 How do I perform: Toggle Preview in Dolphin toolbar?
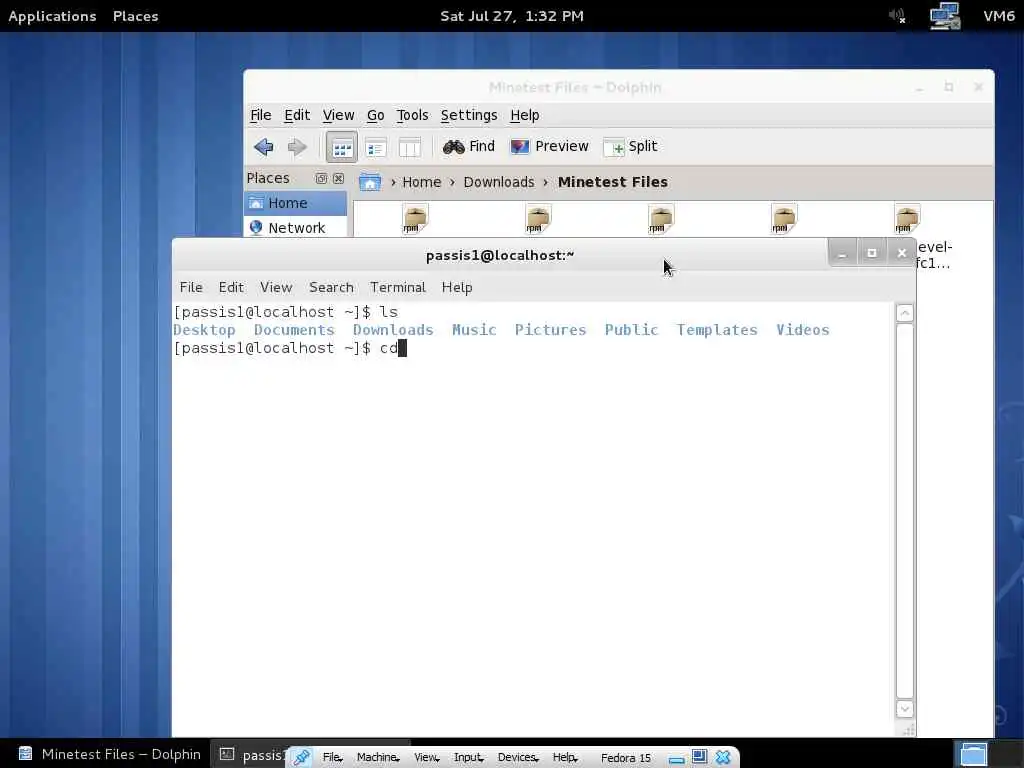point(549,146)
